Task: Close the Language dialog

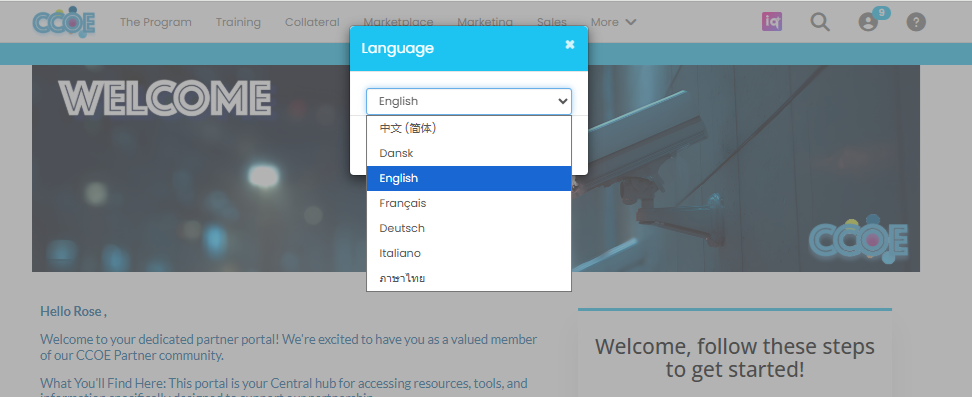Action: [570, 45]
